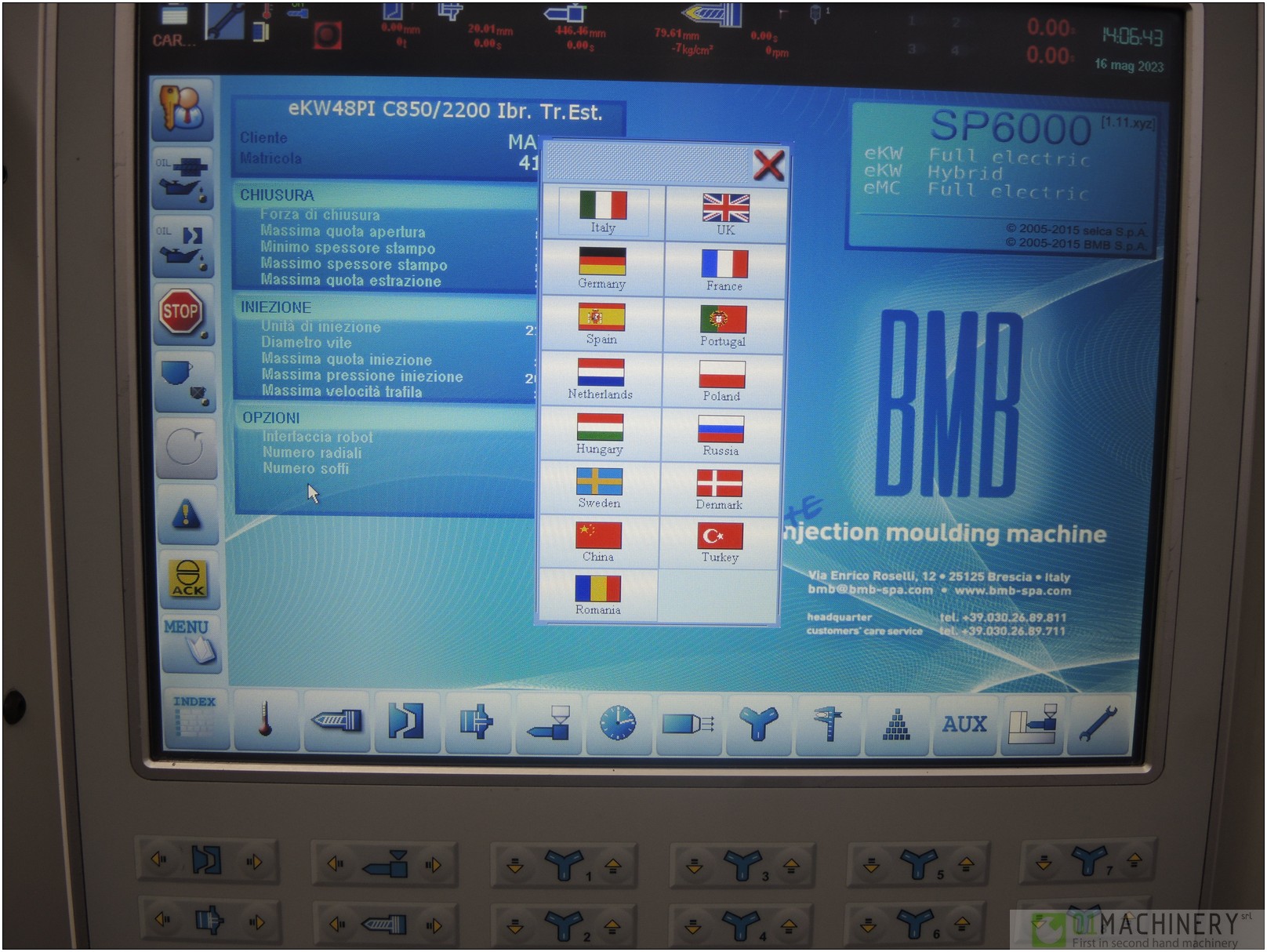Click the INIEZIONE section header
The height and width of the screenshot is (952, 1267).
(x=276, y=307)
